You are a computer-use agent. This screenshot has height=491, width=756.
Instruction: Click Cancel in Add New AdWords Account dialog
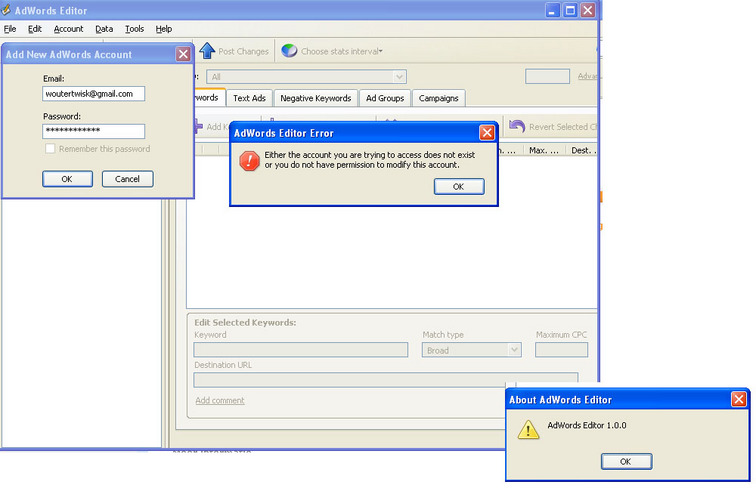(x=127, y=179)
